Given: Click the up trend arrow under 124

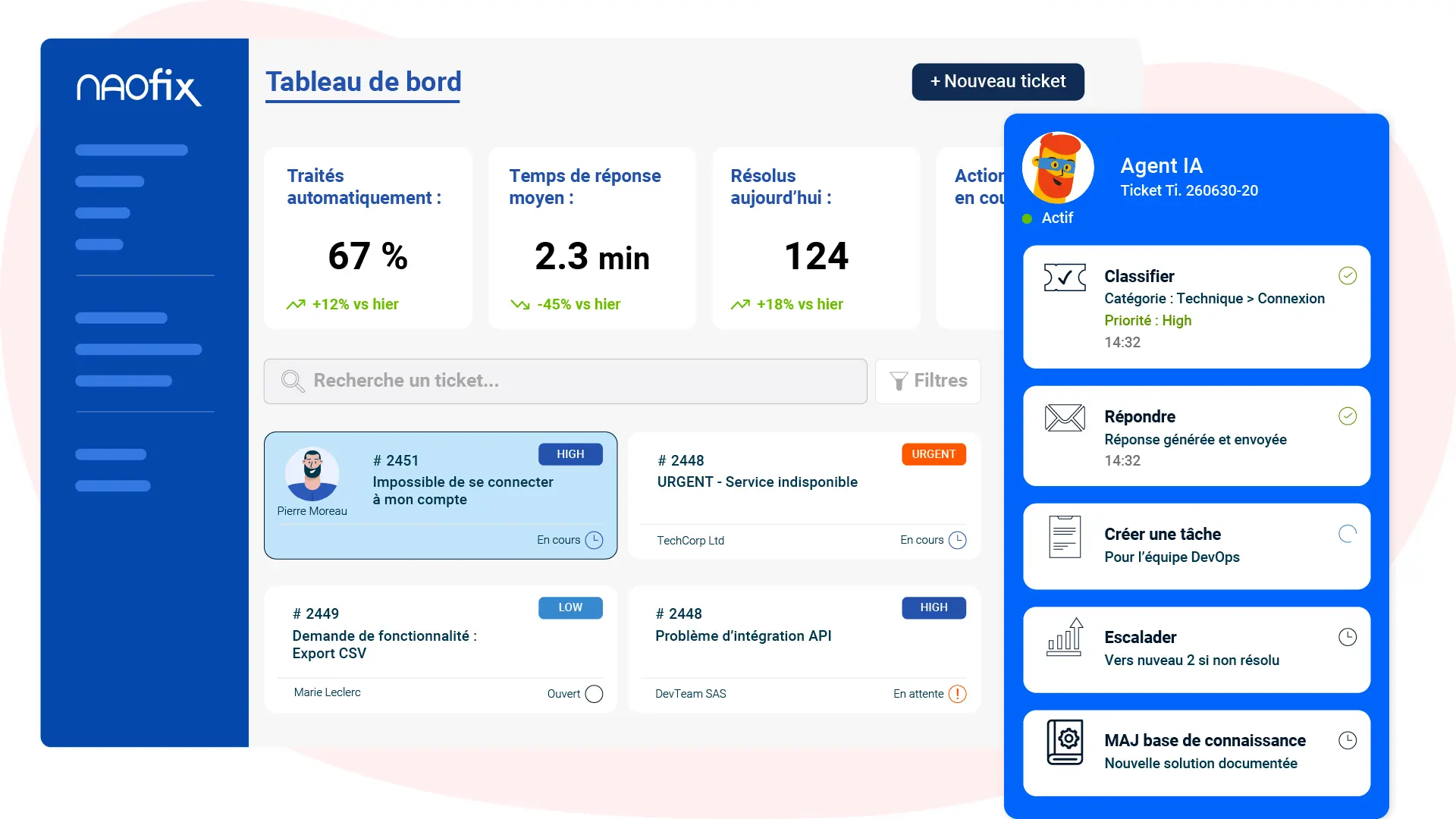Looking at the screenshot, I should point(740,305).
